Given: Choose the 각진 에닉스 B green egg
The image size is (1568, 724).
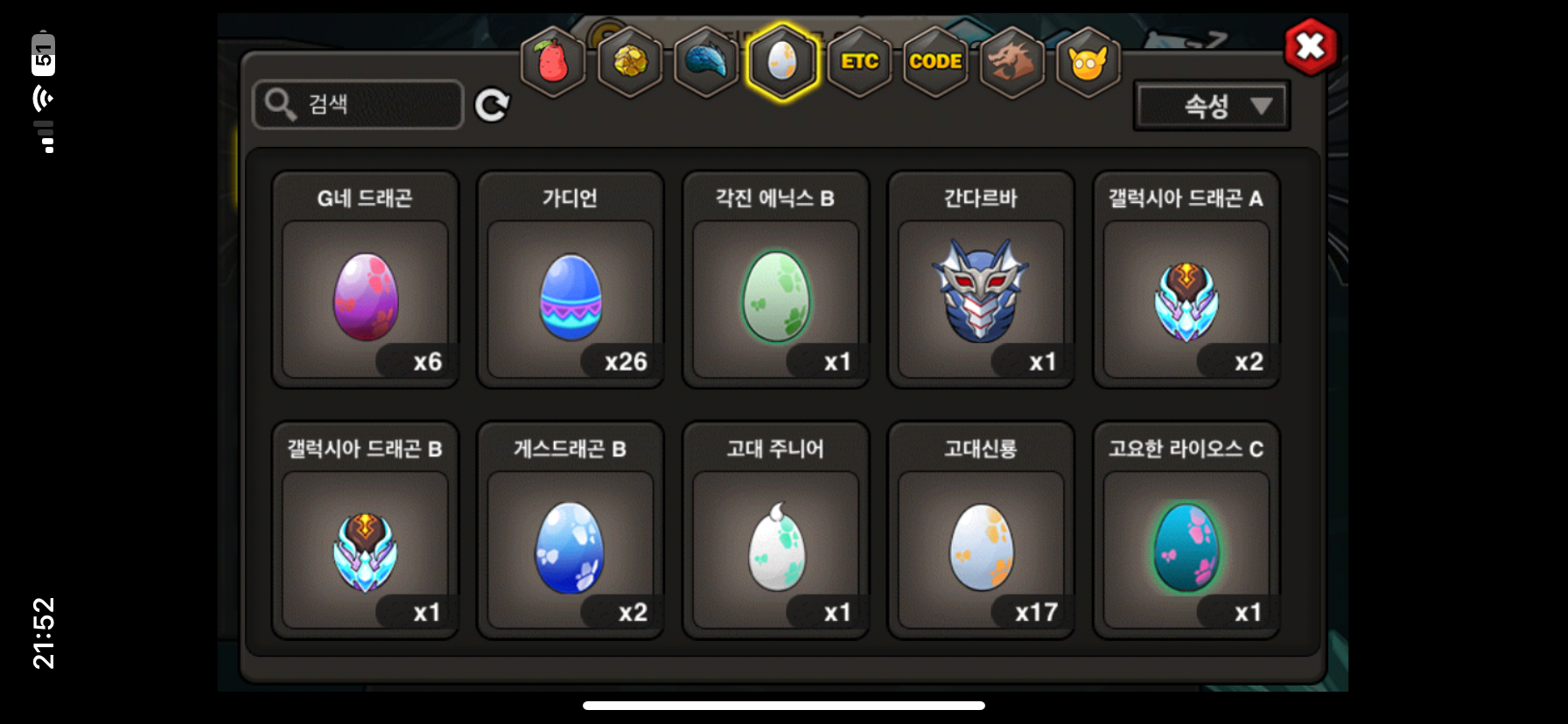Looking at the screenshot, I should pos(775,280).
